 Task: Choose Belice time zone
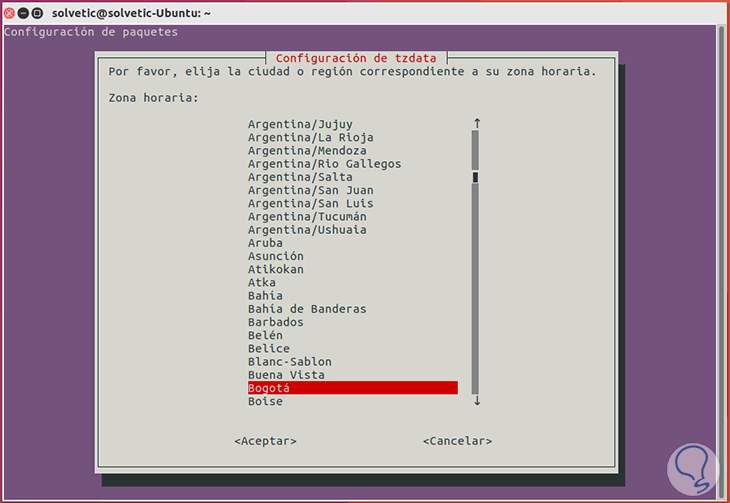pyautogui.click(x=269, y=348)
